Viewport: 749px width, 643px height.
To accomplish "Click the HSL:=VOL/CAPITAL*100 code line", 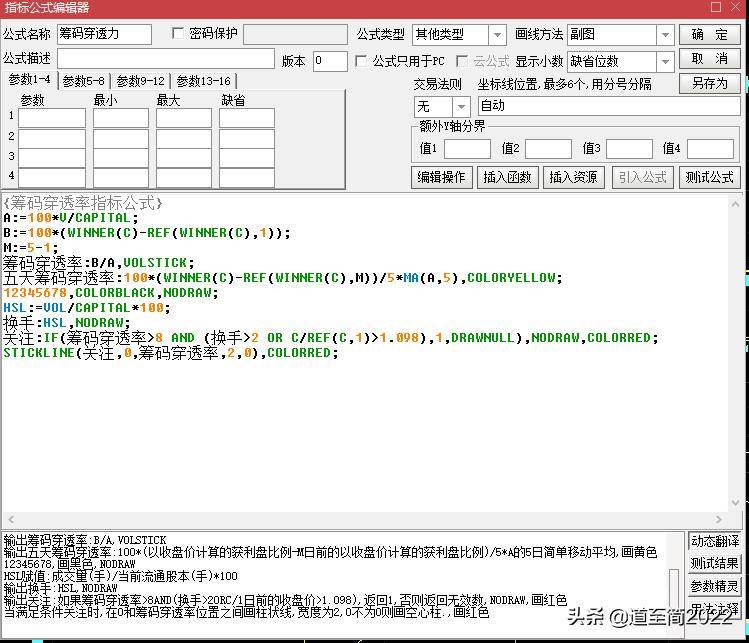I will coord(86,308).
